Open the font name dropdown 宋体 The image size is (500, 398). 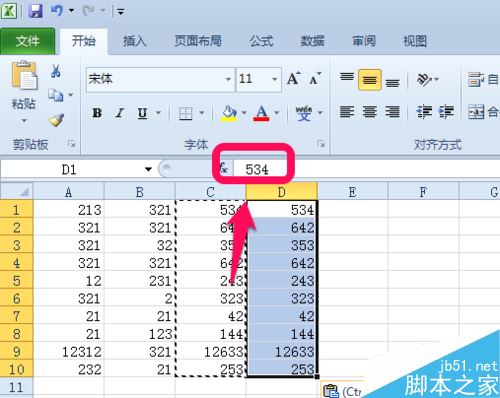[228, 79]
